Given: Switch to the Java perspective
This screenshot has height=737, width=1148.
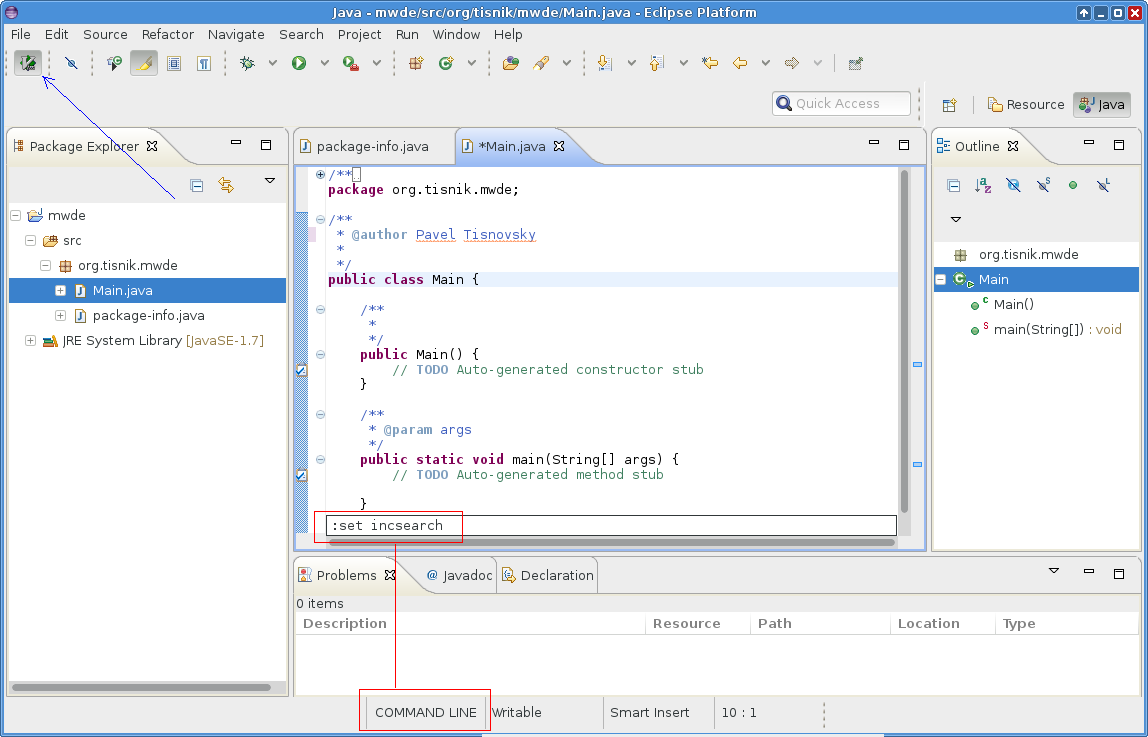Looking at the screenshot, I should click(x=1102, y=105).
